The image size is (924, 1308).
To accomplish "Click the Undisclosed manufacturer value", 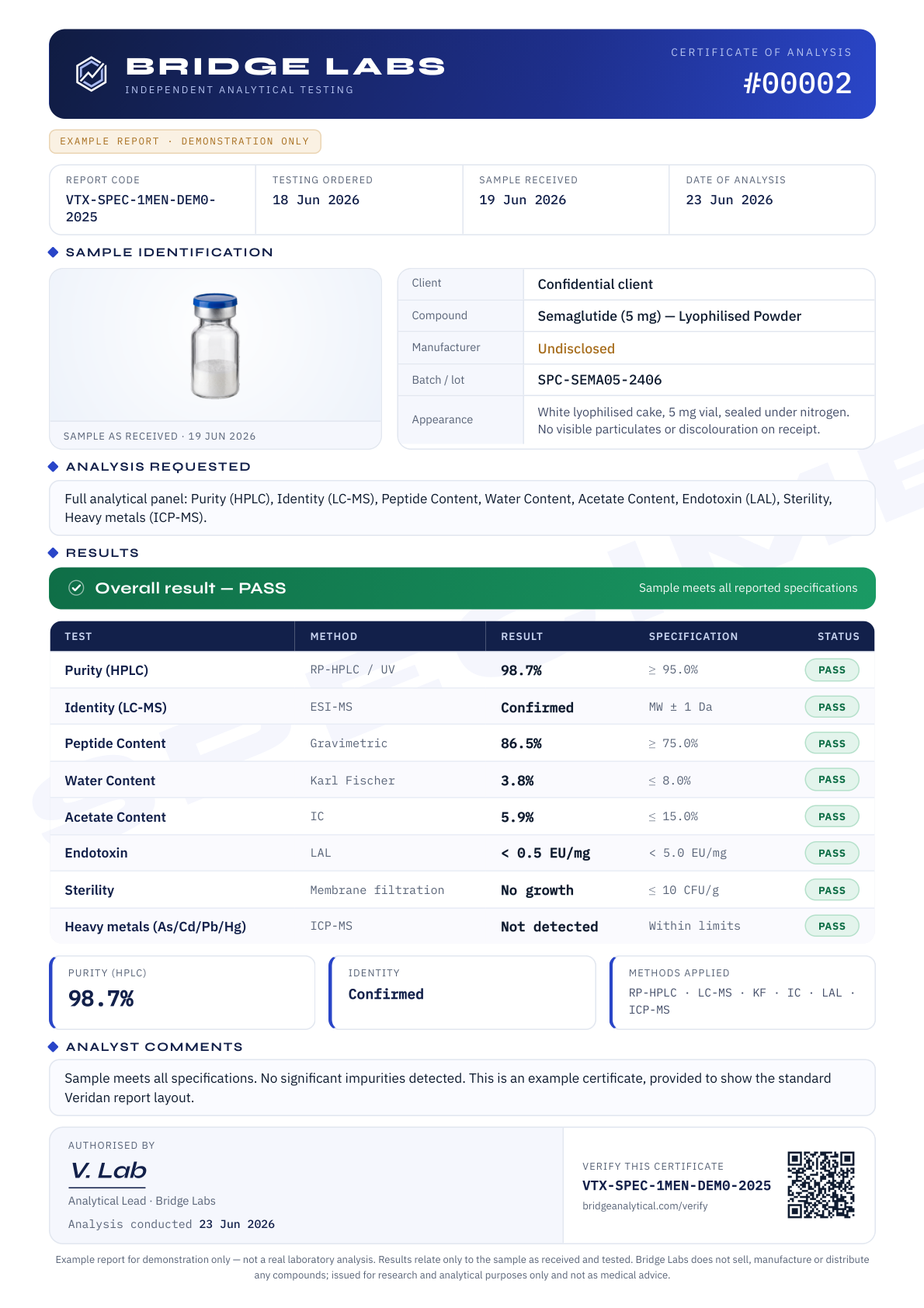I will tap(576, 349).
